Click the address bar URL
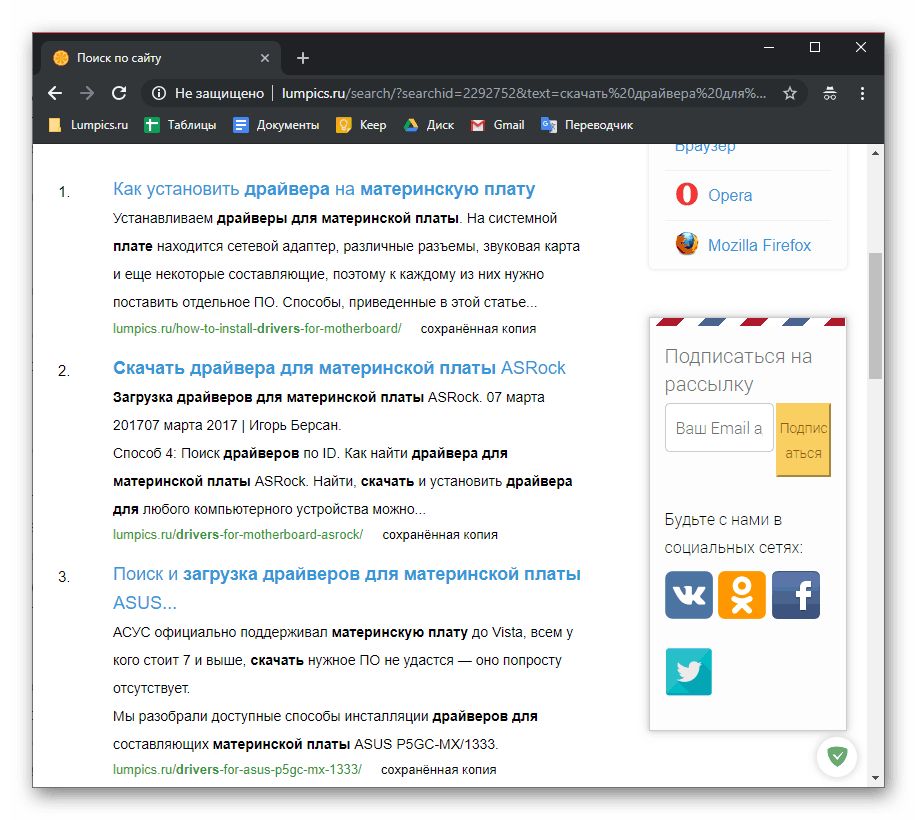This screenshot has width=917, height=820. click(523, 94)
